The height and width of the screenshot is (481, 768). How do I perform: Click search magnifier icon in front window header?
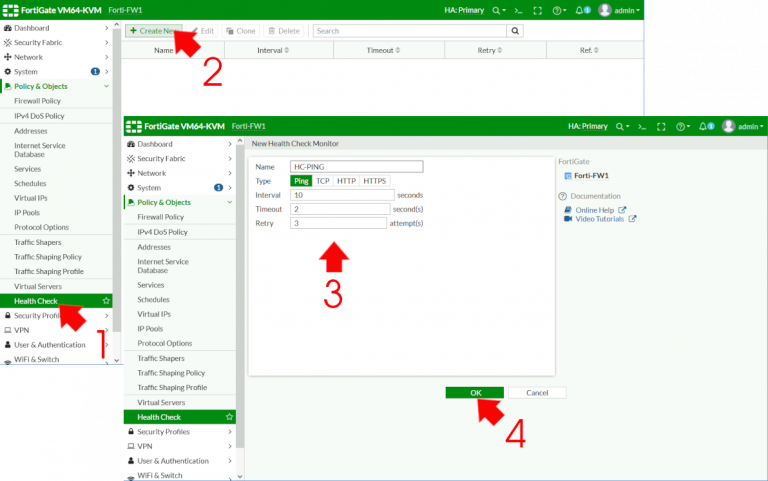[x=622, y=126]
